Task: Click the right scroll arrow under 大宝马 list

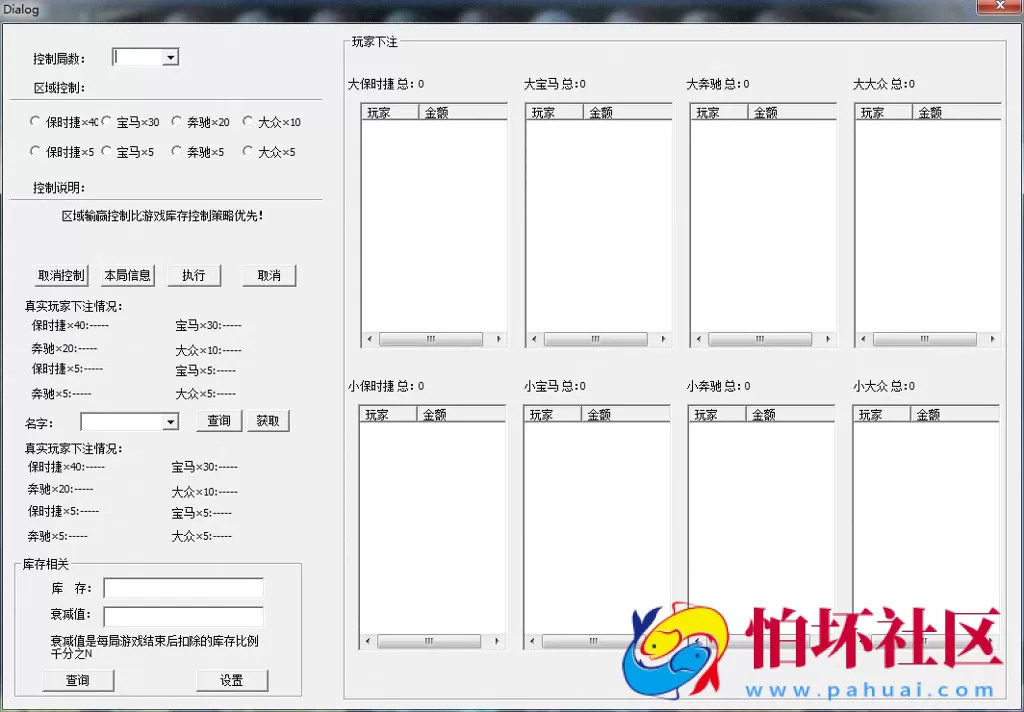Action: point(663,339)
